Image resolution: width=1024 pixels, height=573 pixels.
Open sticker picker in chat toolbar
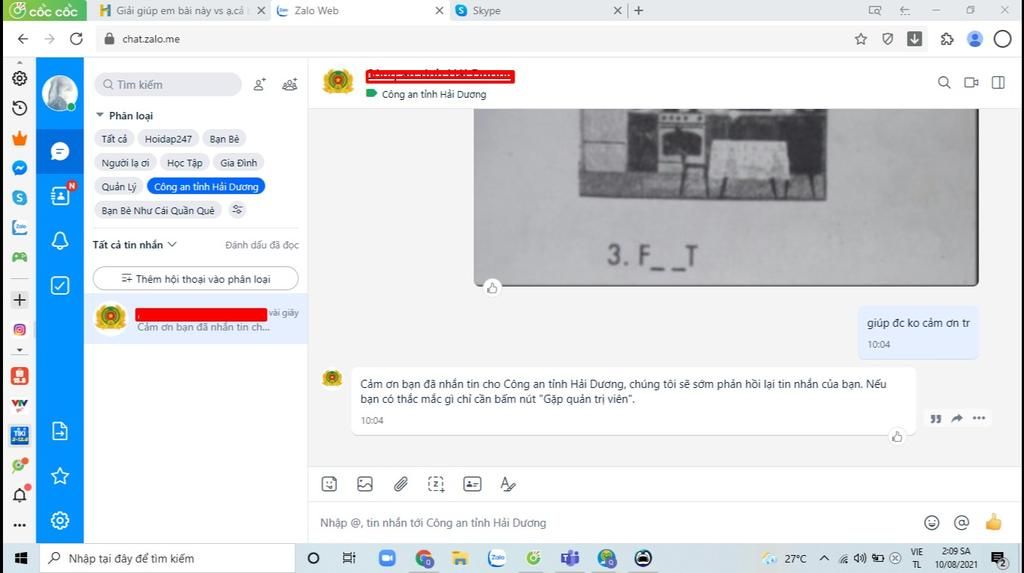[x=329, y=484]
